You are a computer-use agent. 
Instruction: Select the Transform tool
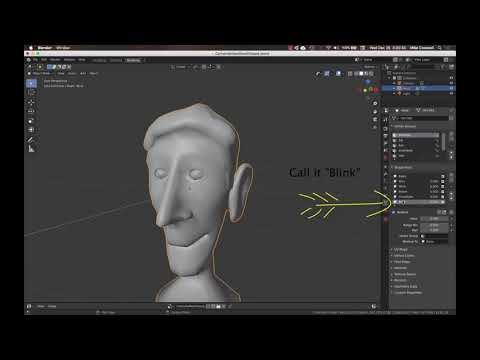[31, 130]
